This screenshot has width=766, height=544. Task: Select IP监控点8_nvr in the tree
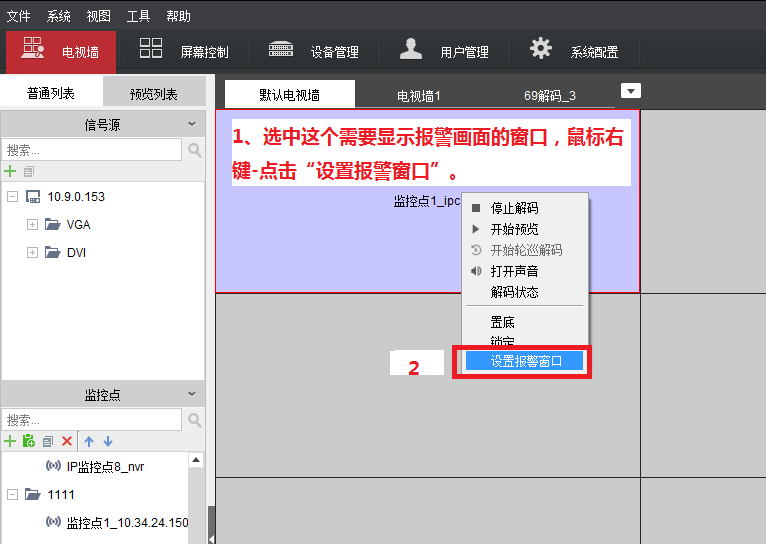point(105,467)
